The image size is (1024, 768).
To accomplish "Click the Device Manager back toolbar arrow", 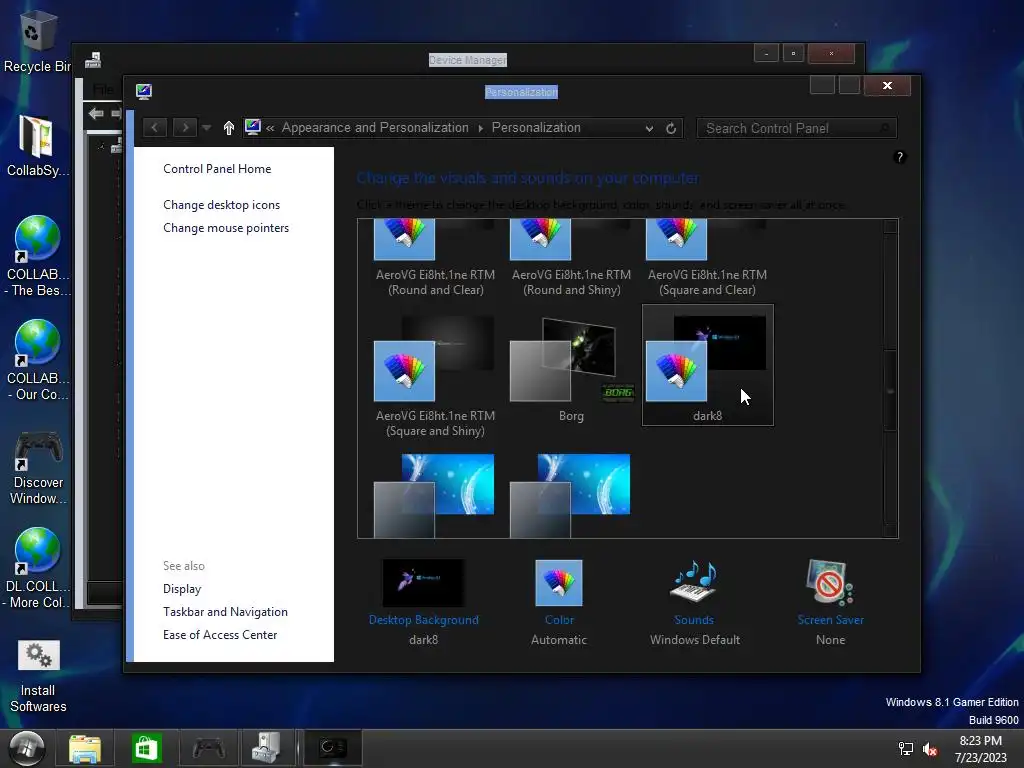I will [96, 114].
